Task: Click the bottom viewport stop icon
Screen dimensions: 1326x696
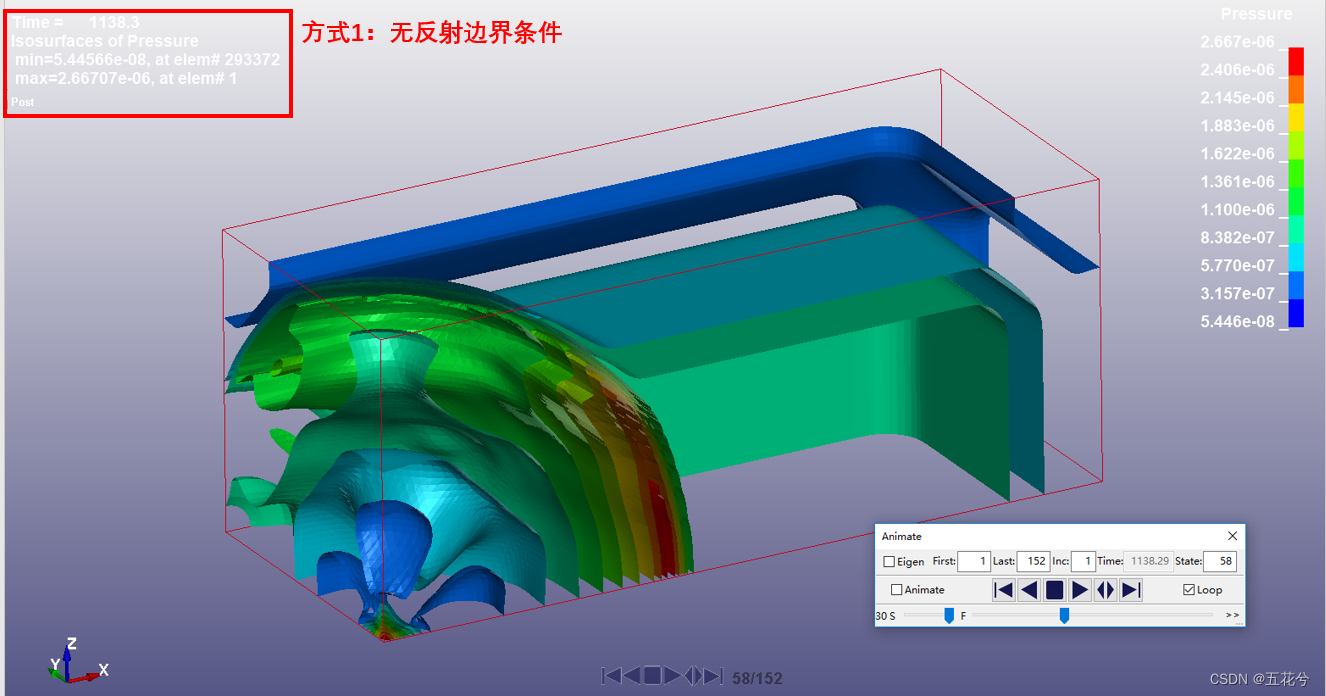Action: [x=652, y=676]
